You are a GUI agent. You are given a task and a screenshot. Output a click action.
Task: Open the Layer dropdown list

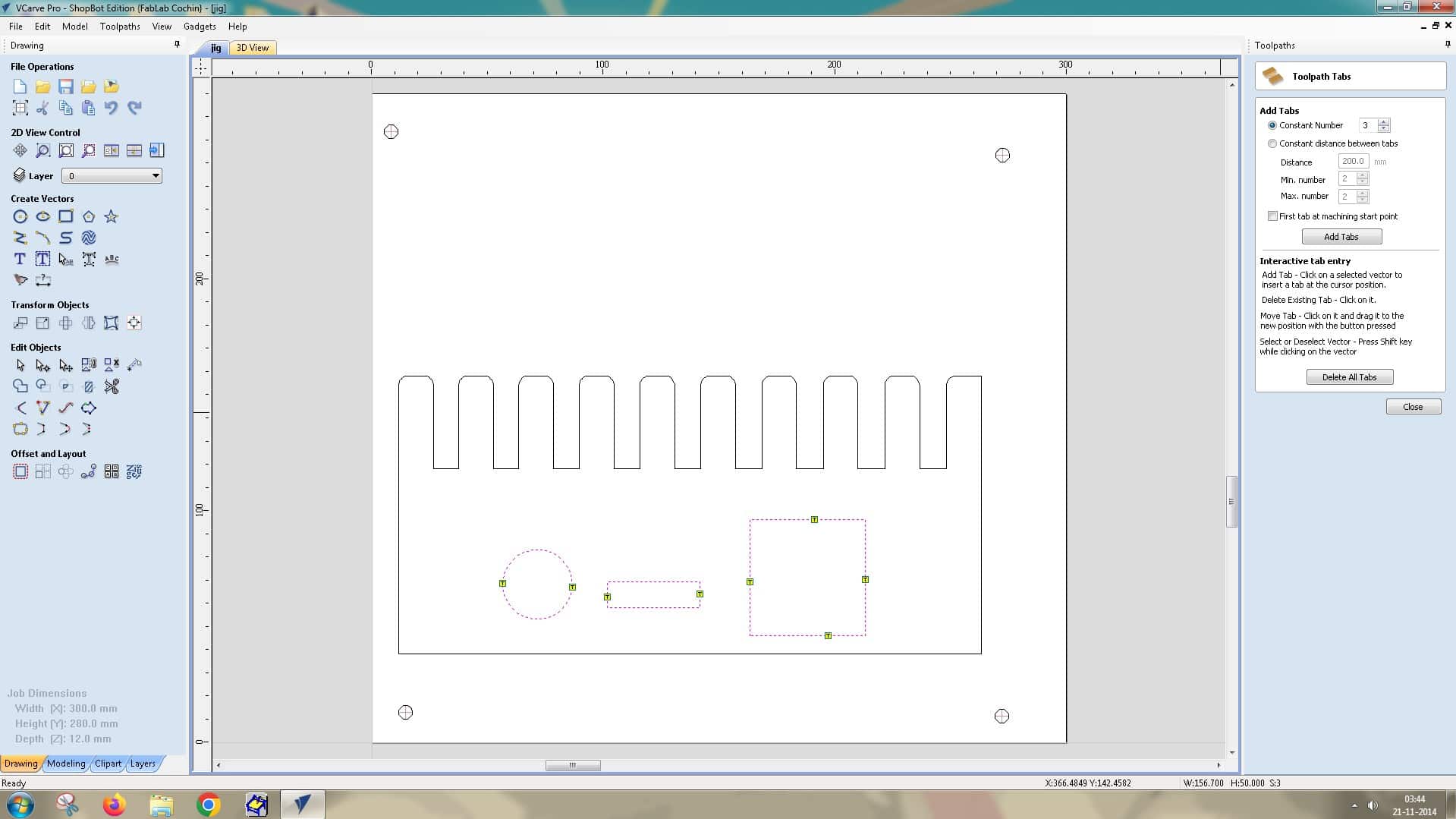[112, 176]
